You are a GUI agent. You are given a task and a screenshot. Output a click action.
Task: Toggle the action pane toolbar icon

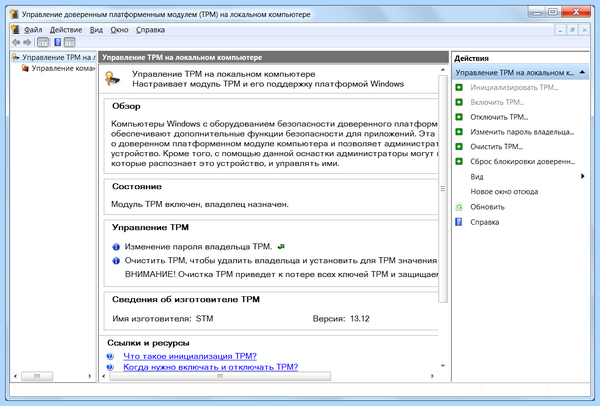click(70, 42)
